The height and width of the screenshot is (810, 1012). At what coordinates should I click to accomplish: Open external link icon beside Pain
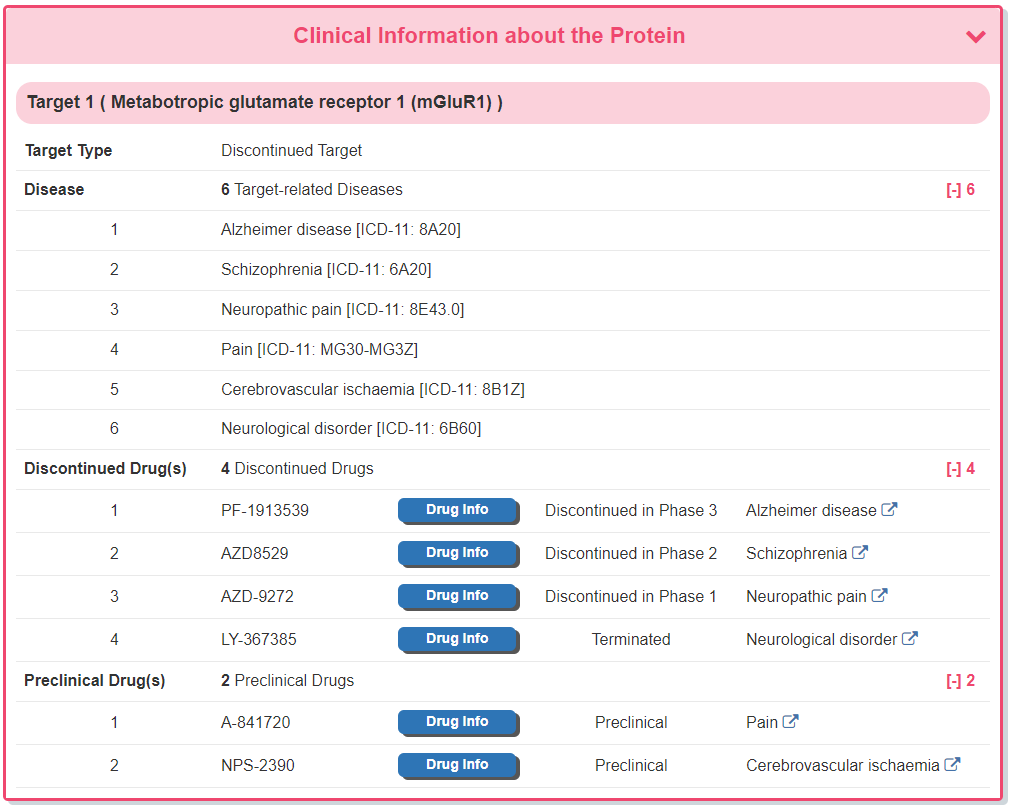coord(790,722)
